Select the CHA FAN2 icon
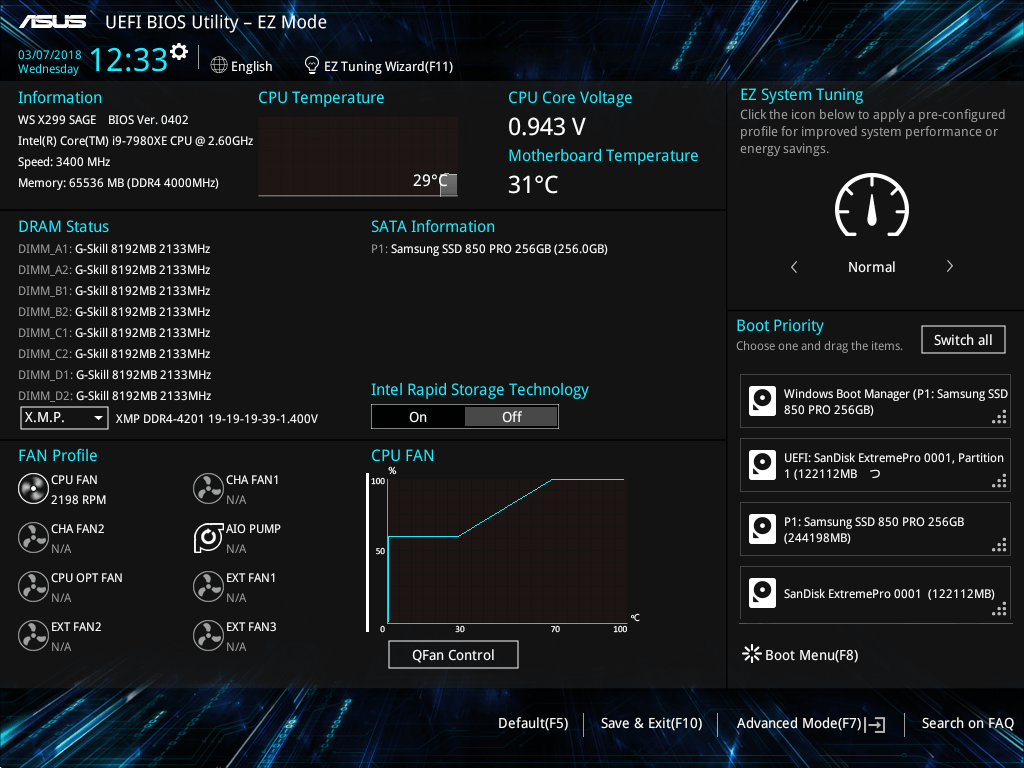The height and width of the screenshot is (768, 1024). point(33,537)
